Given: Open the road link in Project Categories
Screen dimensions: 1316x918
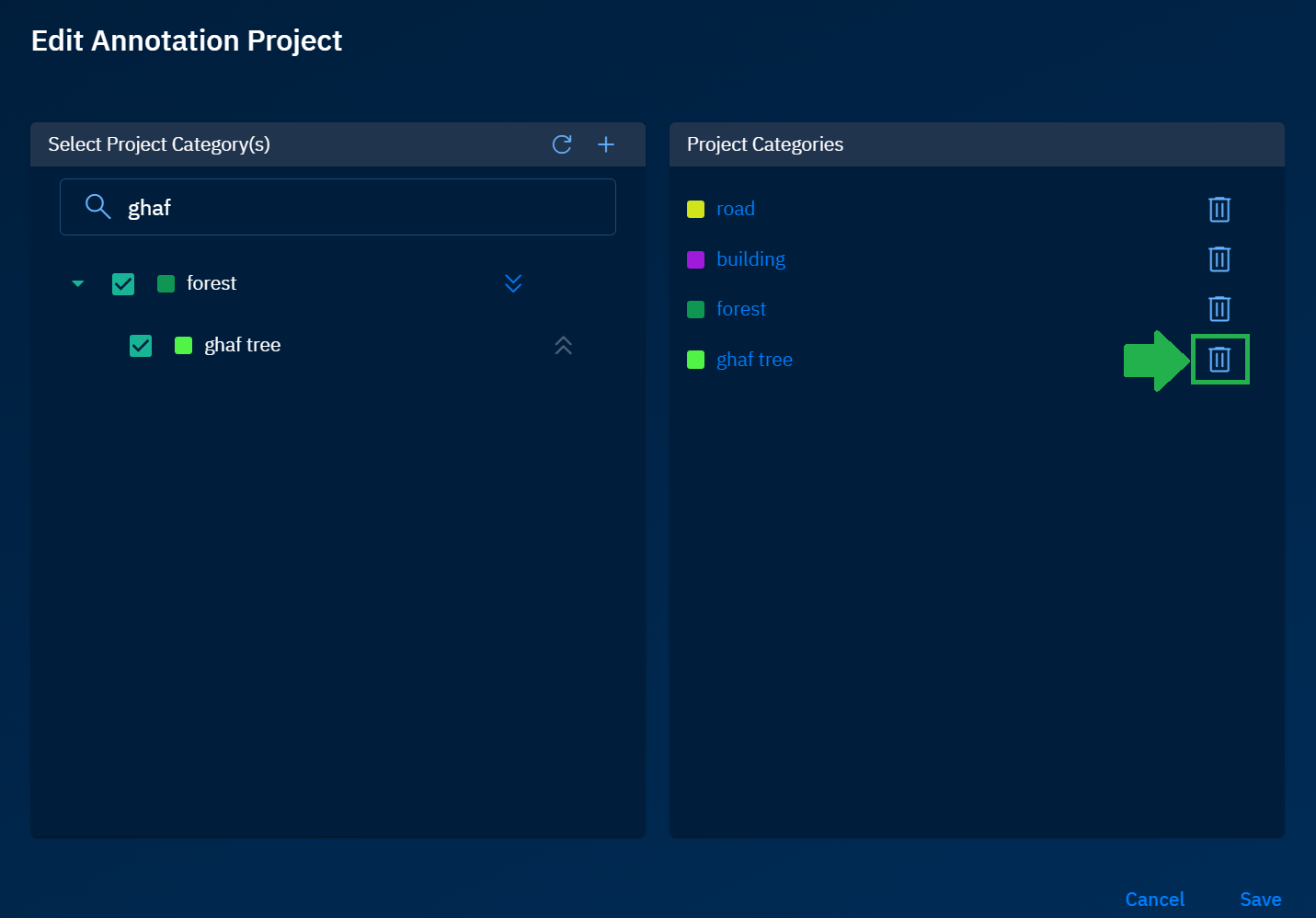Looking at the screenshot, I should tap(735, 209).
